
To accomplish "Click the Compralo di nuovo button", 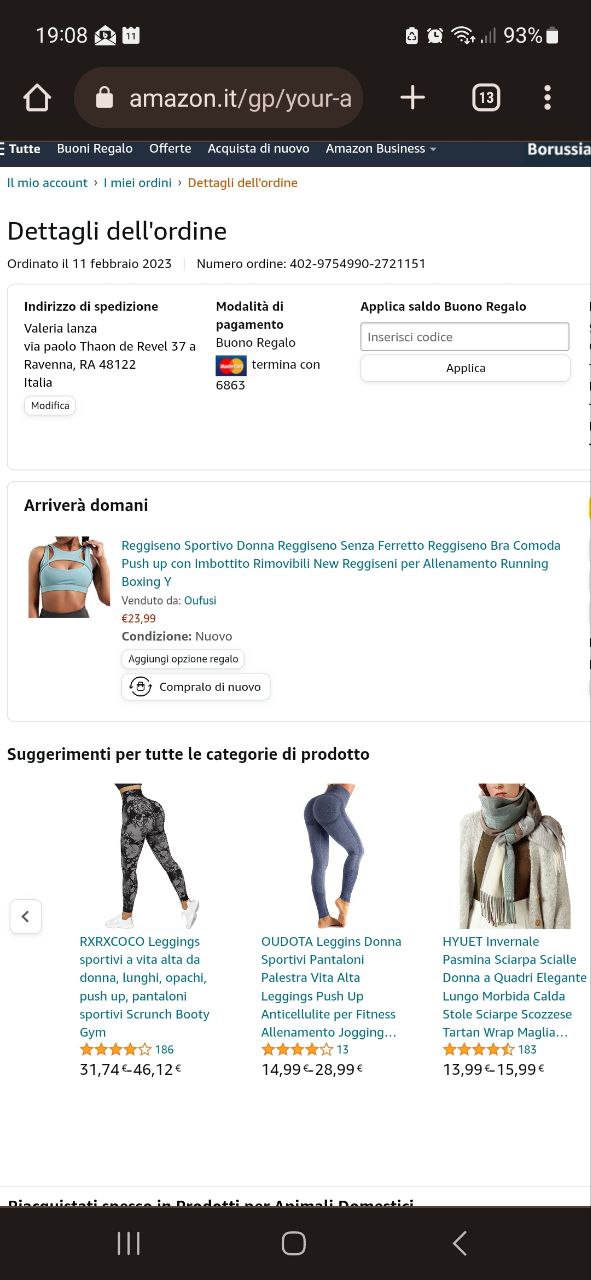I will [x=196, y=687].
